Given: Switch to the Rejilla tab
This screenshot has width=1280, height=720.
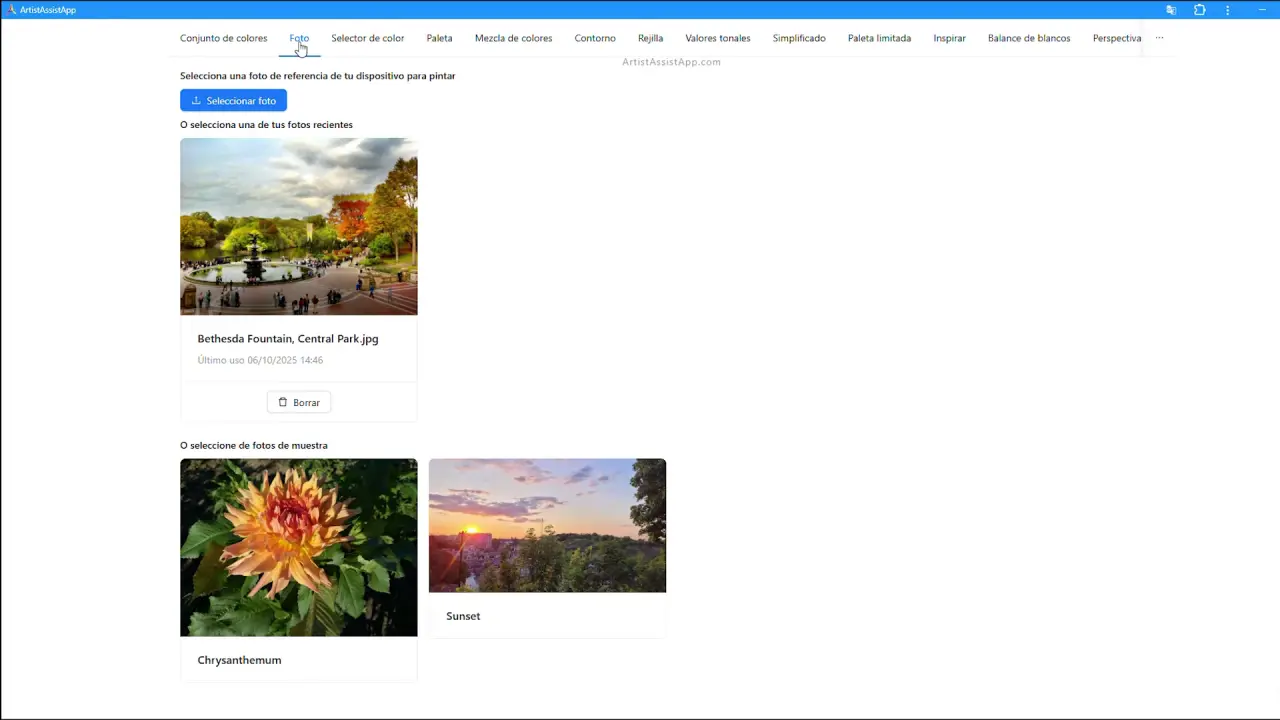Looking at the screenshot, I should click(x=650, y=38).
